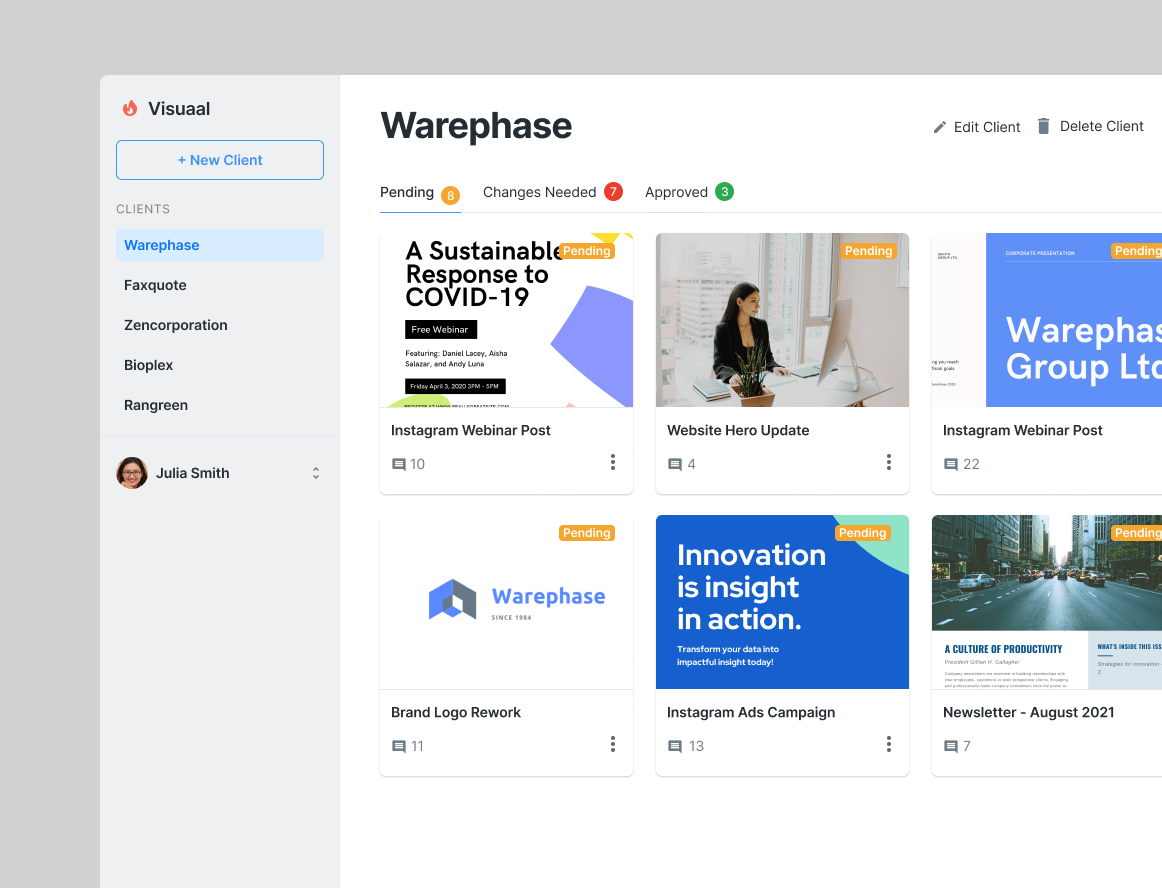Image resolution: width=1162 pixels, height=888 pixels.
Task: Open three-dot menu on Instagram Ads Campaign
Action: [888, 744]
